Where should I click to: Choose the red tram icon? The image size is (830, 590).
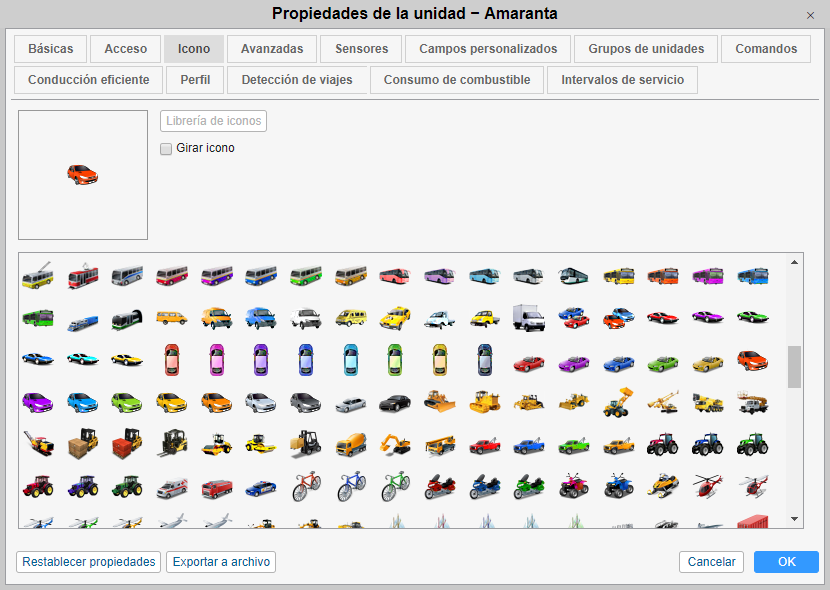83,275
